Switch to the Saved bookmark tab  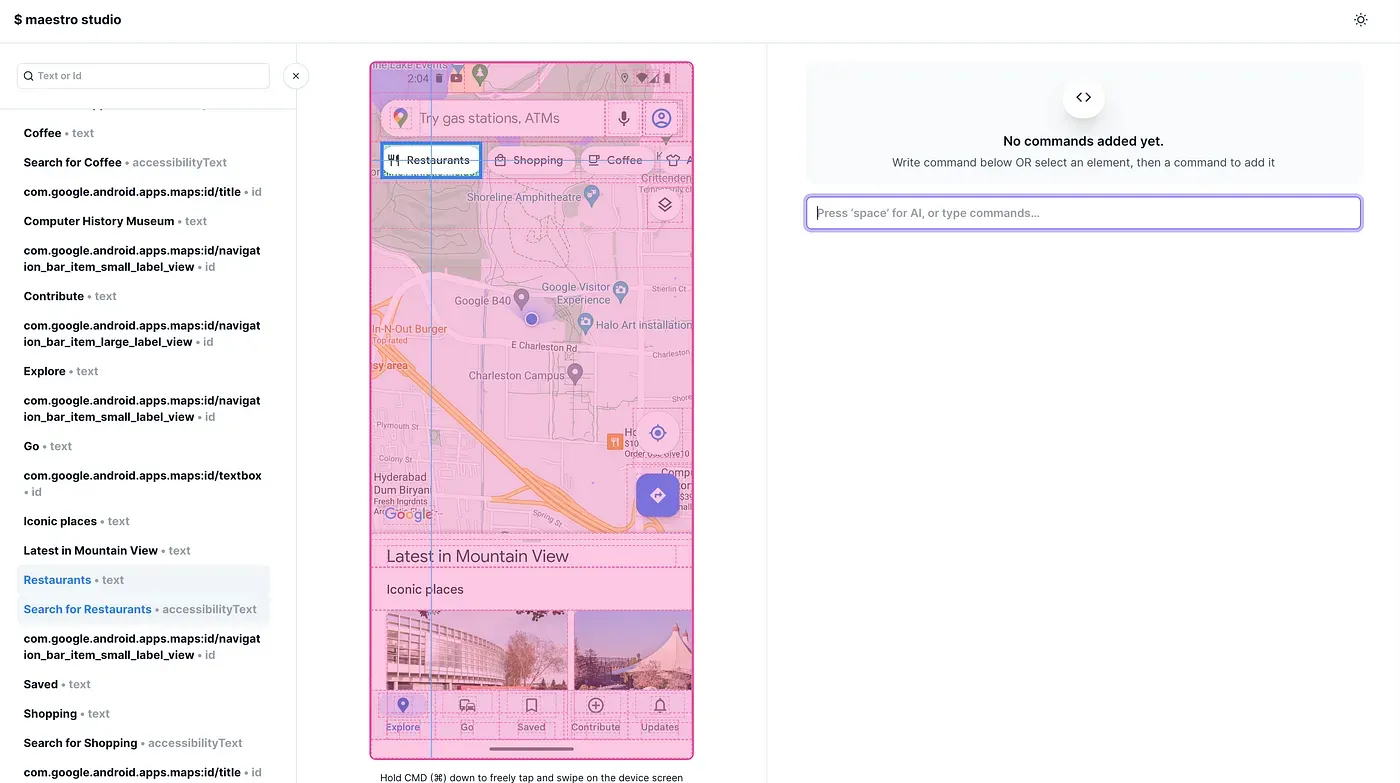tap(531, 706)
